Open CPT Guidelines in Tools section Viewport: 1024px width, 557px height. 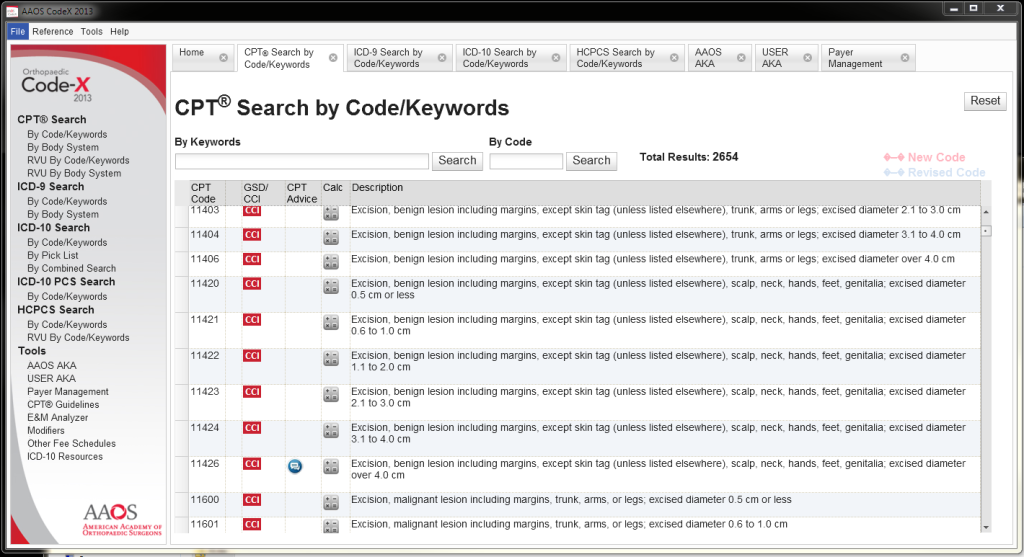click(x=63, y=405)
